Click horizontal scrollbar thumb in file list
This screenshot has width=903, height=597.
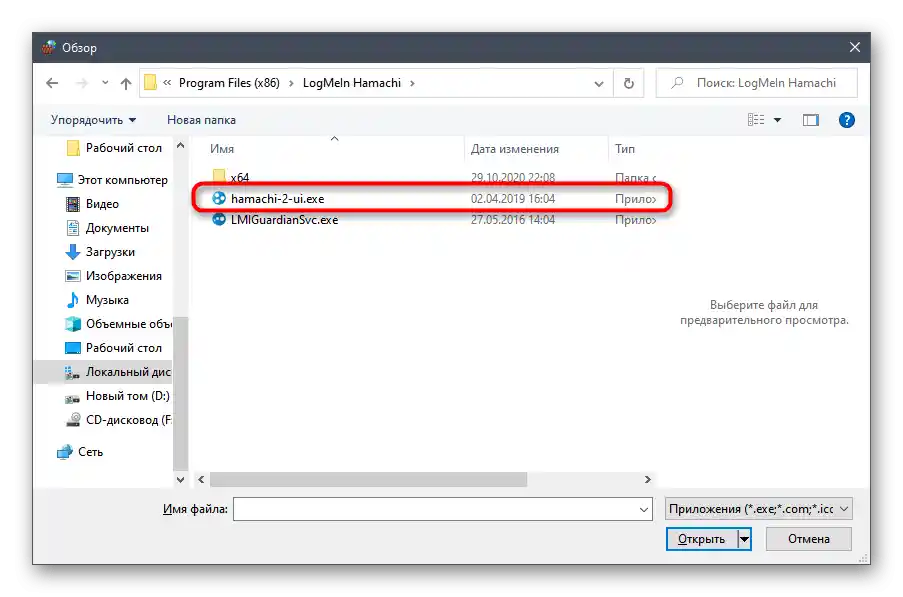pos(369,480)
